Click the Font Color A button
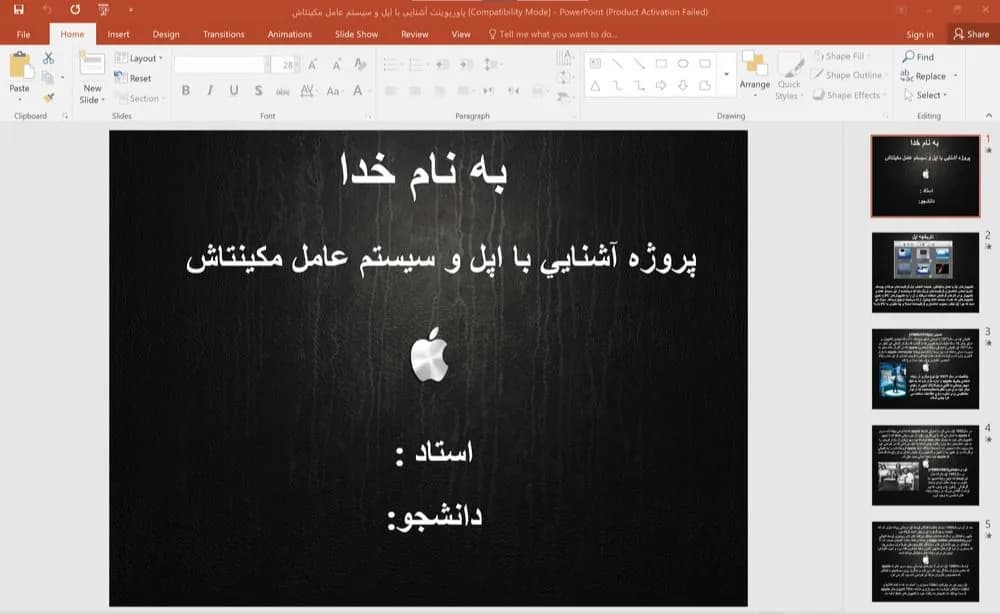This screenshot has width=1000, height=614. (x=358, y=91)
